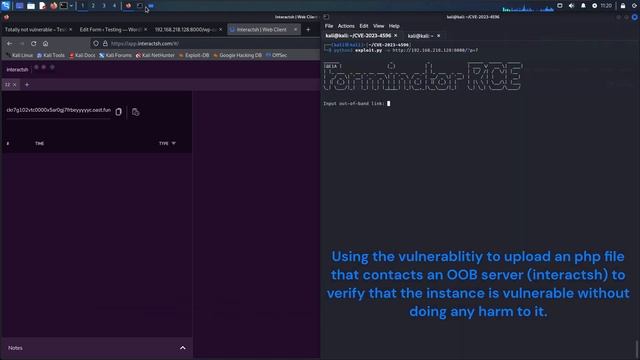Image resolution: width=640 pixels, height=360 pixels.
Task: Open the clock showing 11:20
Action: click(606, 6)
